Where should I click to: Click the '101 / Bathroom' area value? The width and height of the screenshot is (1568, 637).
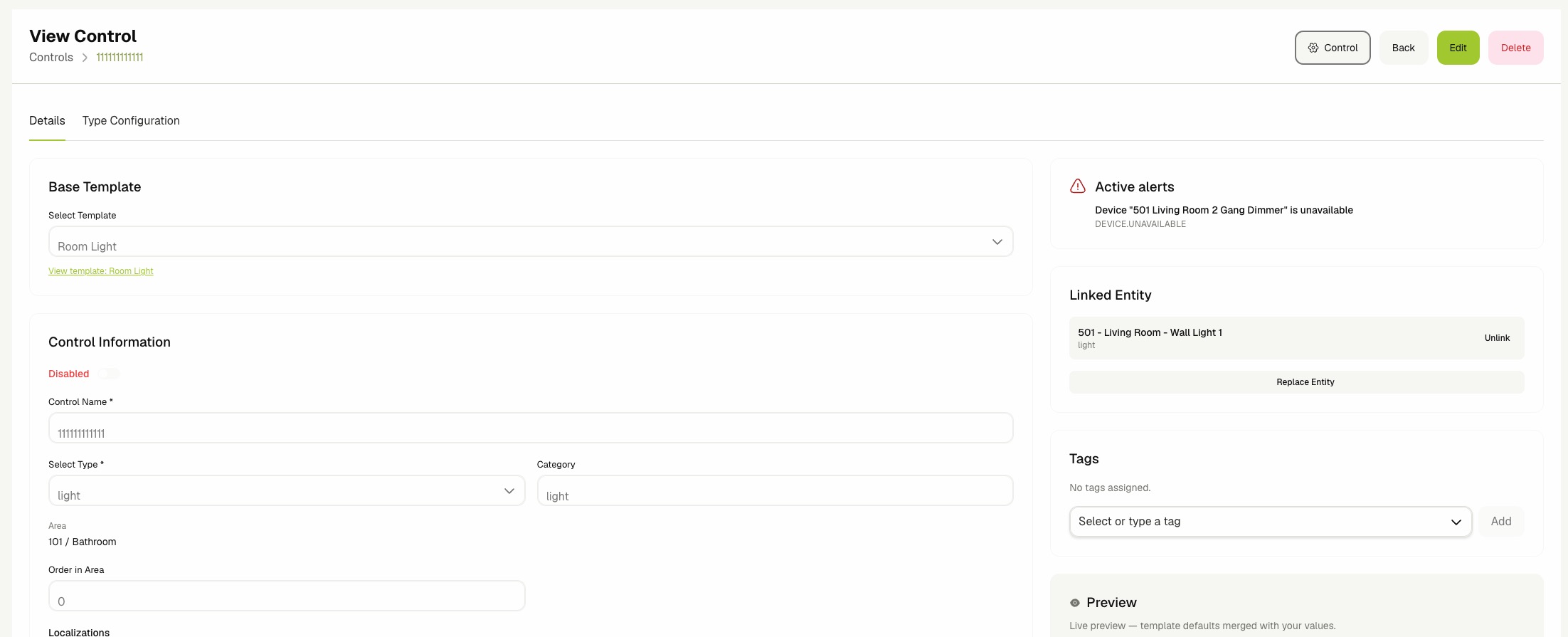coord(83,542)
